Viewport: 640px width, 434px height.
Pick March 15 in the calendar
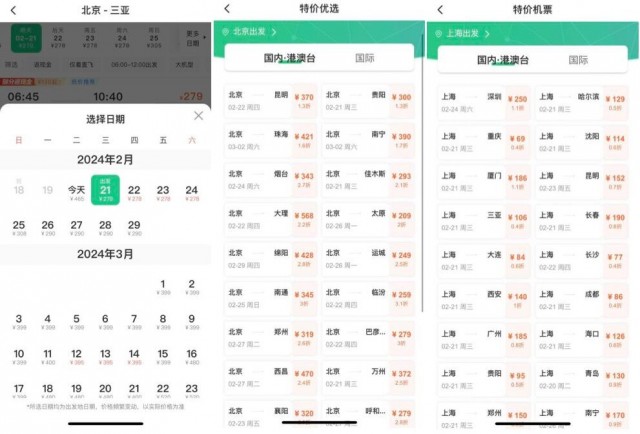pyautogui.click(x=163, y=356)
